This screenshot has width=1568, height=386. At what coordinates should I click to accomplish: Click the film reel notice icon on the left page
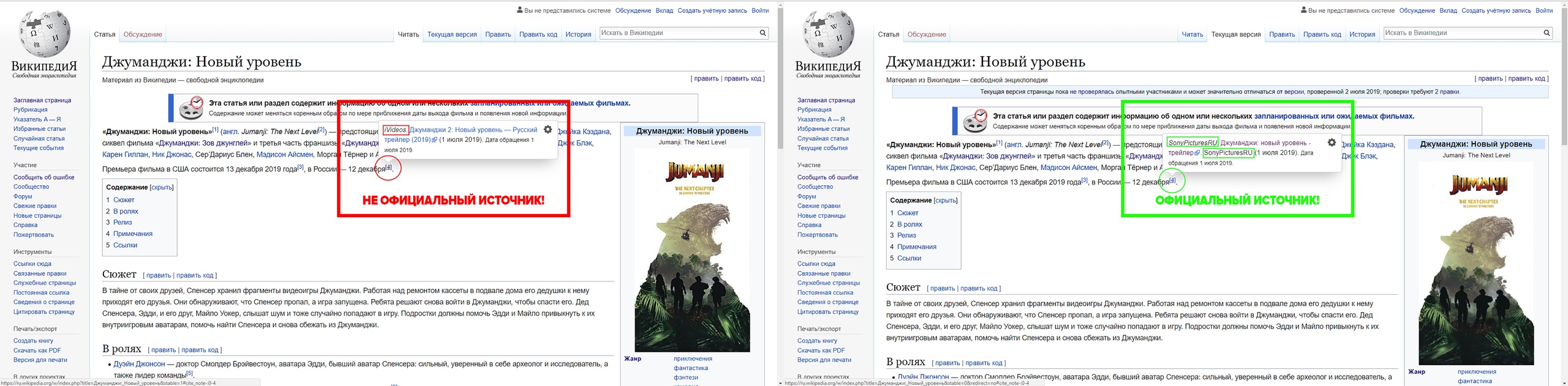[x=191, y=108]
